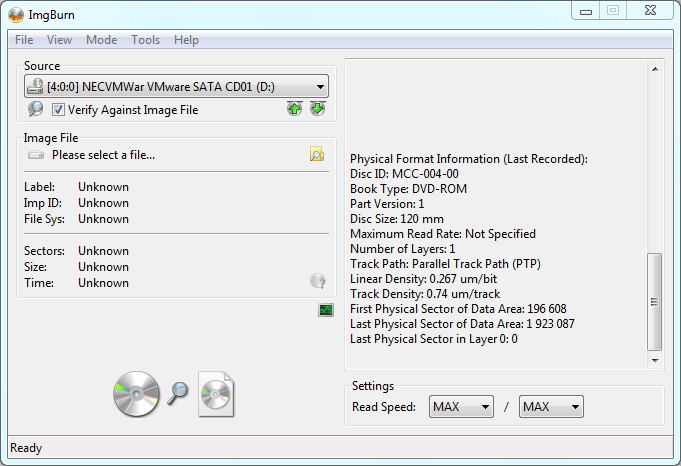The image size is (681, 466).
Task: Open the first Read Speed MAX dropdown
Action: point(461,407)
